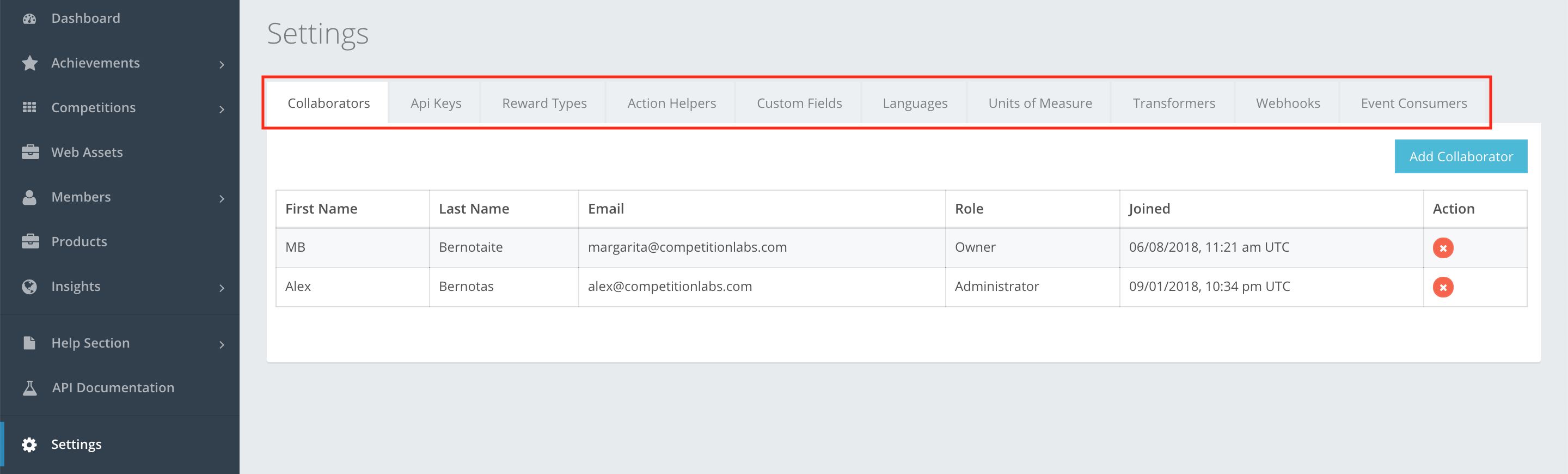1568x474 pixels.
Task: Click the Dashboard gauge icon
Action: tap(29, 19)
